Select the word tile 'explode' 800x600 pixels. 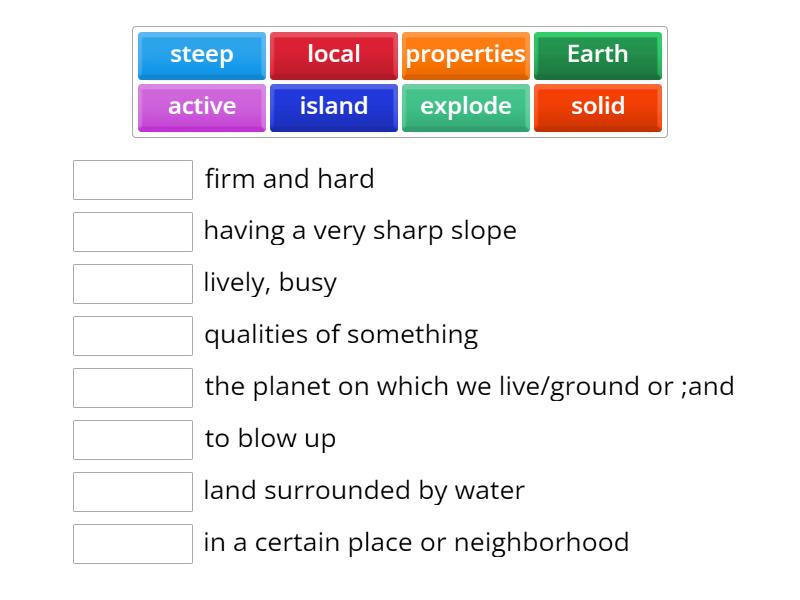pyautogui.click(x=466, y=107)
